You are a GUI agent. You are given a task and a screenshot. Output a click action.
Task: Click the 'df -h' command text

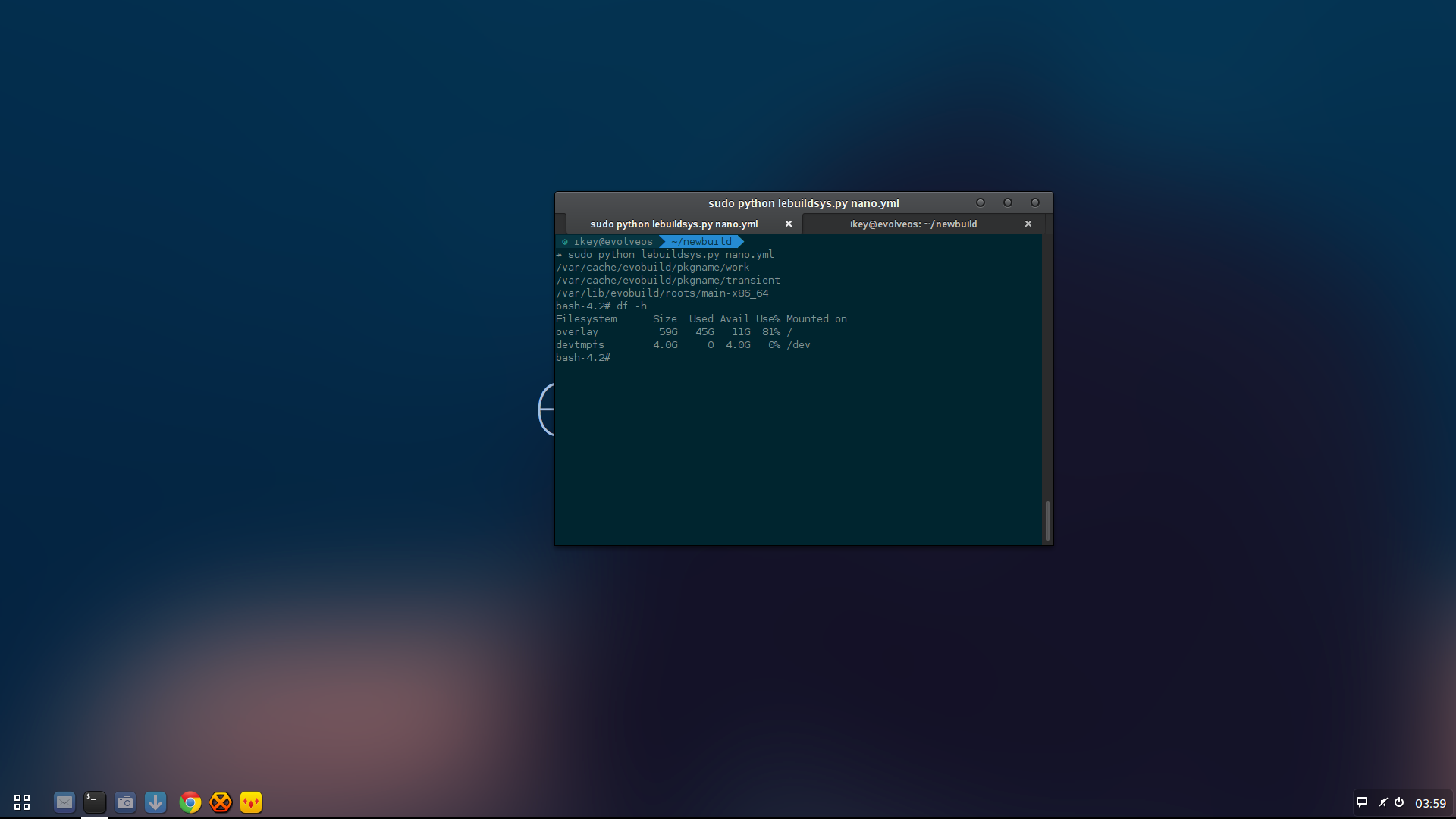(x=632, y=306)
